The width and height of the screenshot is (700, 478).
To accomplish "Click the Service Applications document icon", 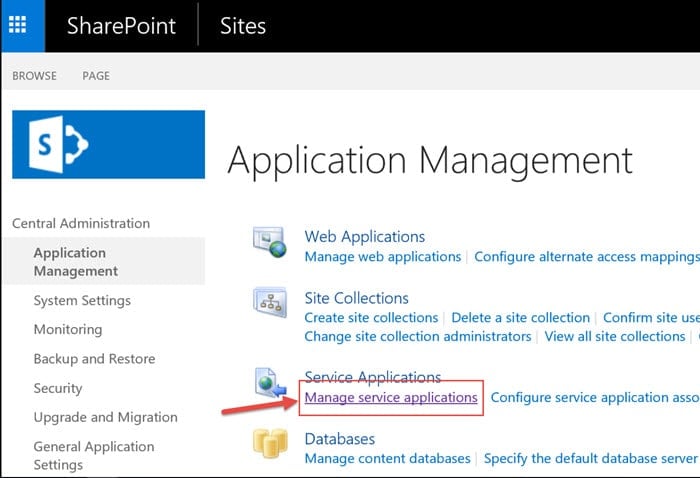I will [x=270, y=383].
